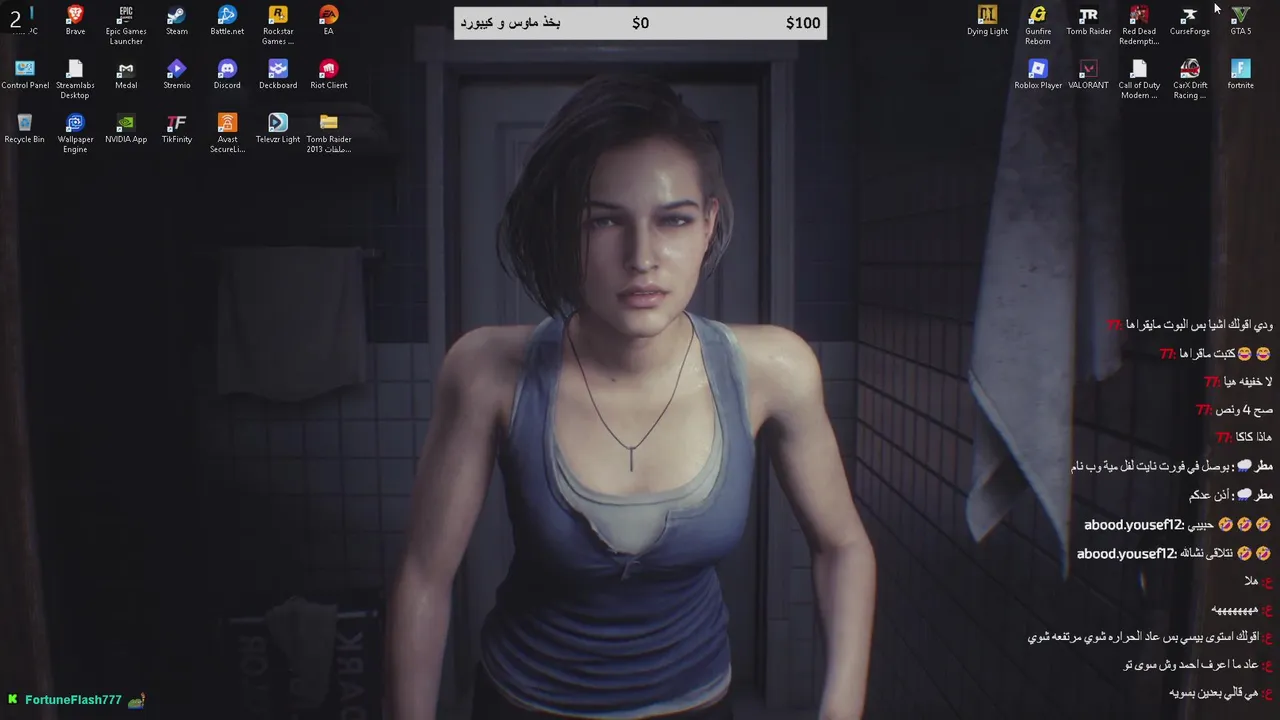Screen dimensions: 1280x720
Task: Click chat message 'صح 4 ونص'
Action: click(x=1234, y=410)
